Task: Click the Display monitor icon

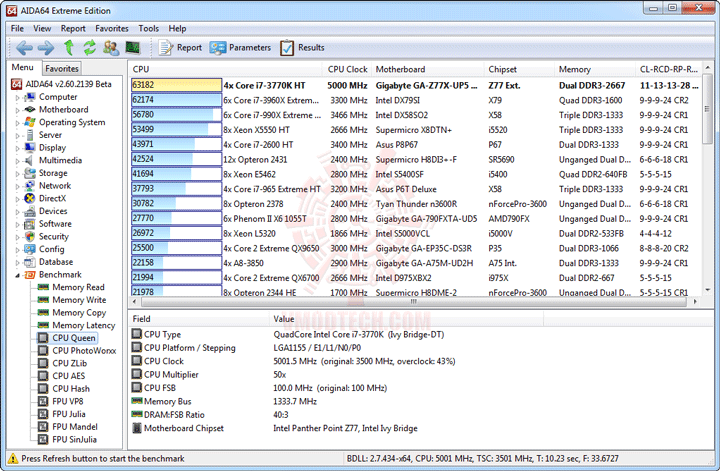Action: click(x=30, y=147)
